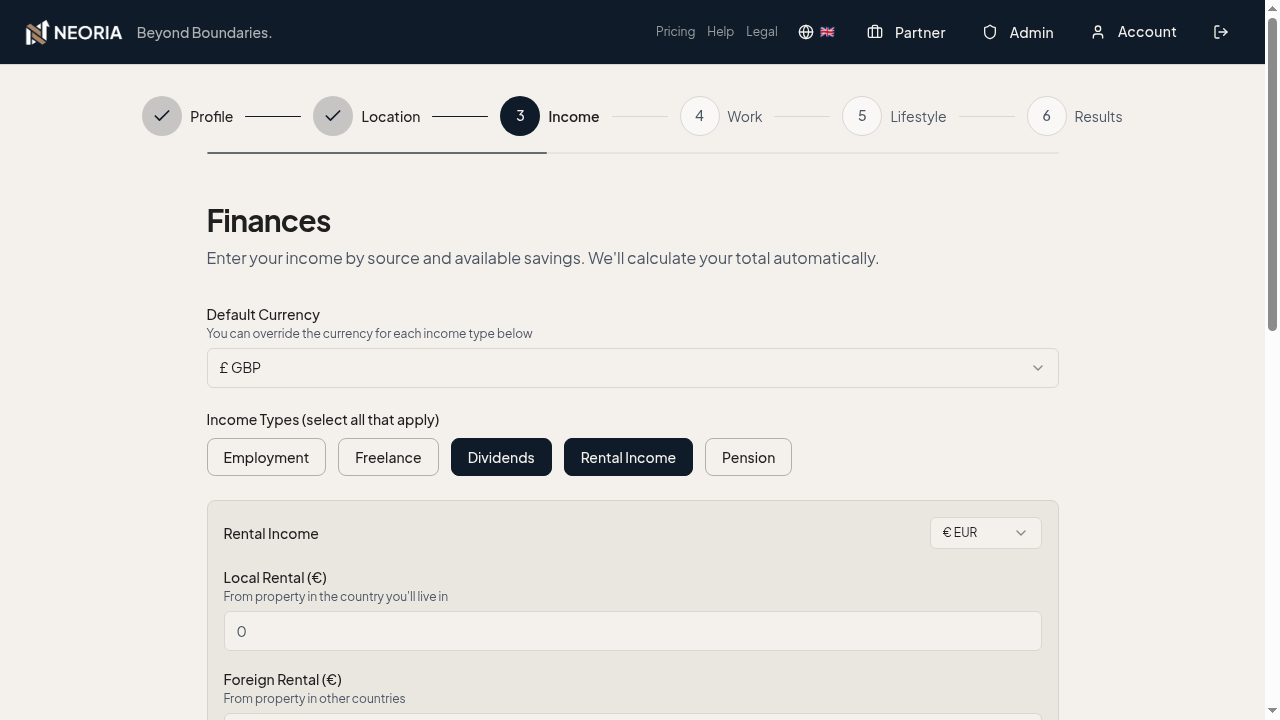Screen dimensions: 1280x720
Task: Click the Profile step checkmark circle
Action: click(x=162, y=116)
